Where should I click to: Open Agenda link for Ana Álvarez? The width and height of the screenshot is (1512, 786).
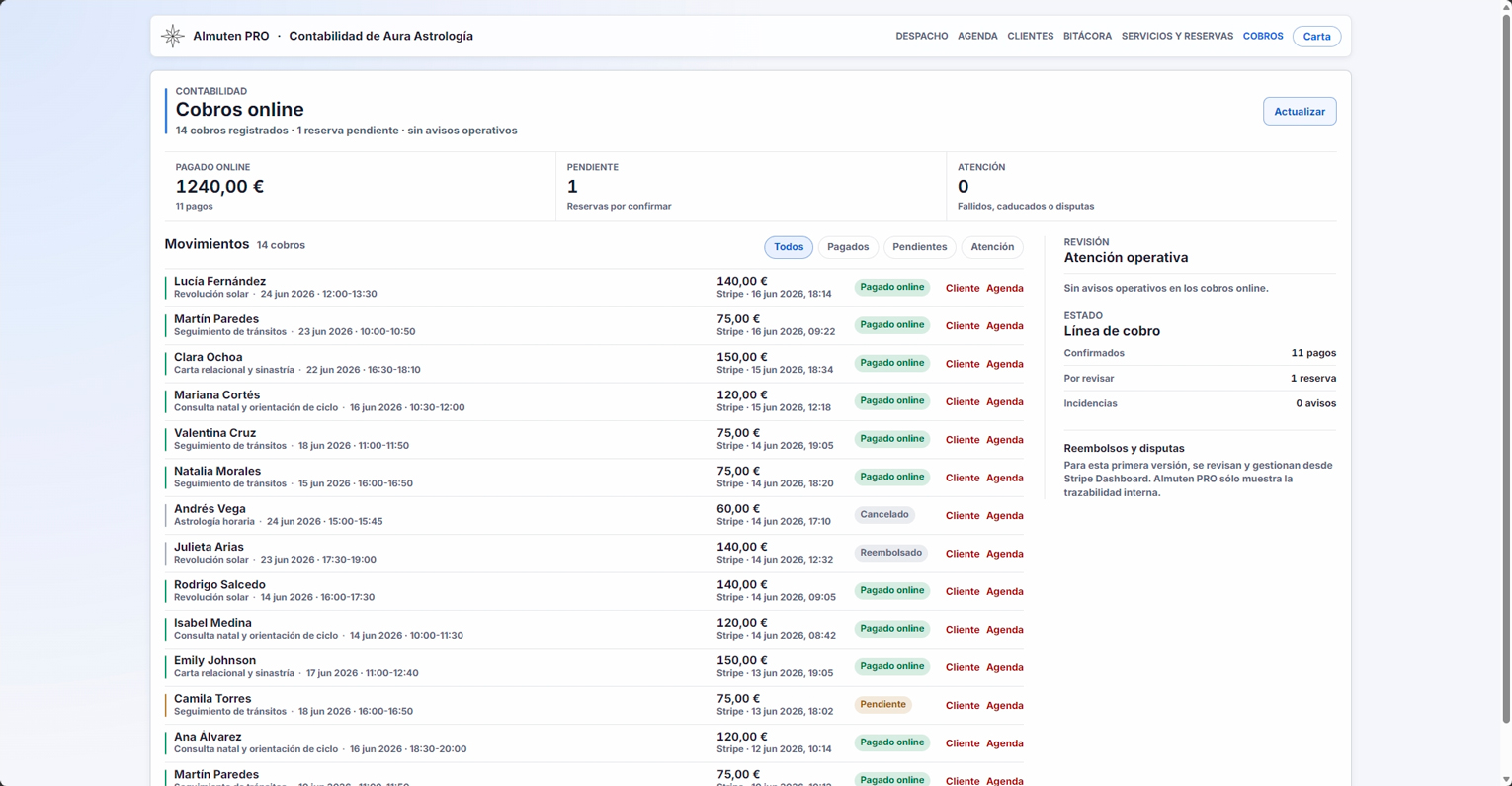[x=1004, y=743]
